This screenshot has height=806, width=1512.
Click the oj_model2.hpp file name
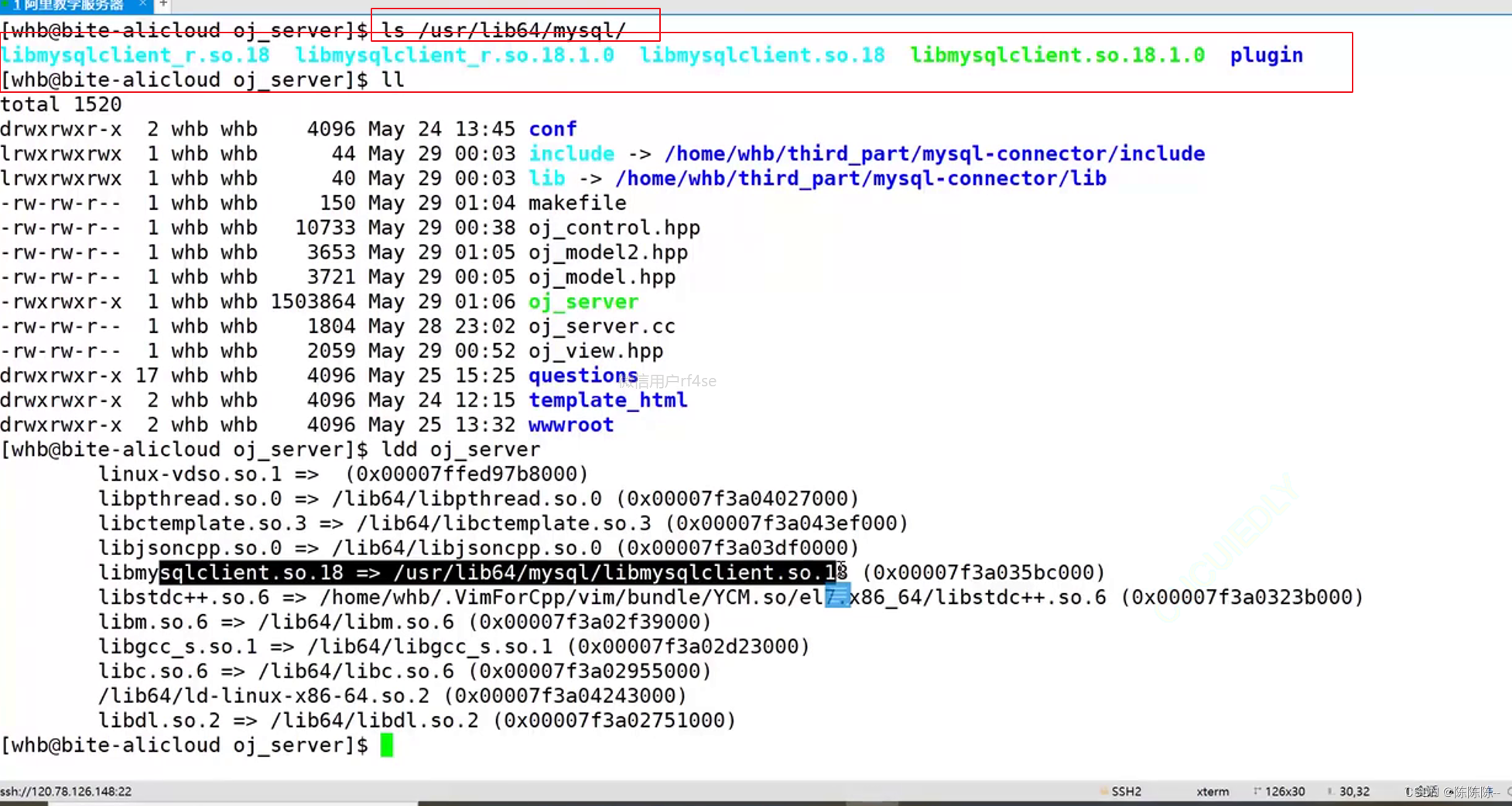[x=608, y=252]
